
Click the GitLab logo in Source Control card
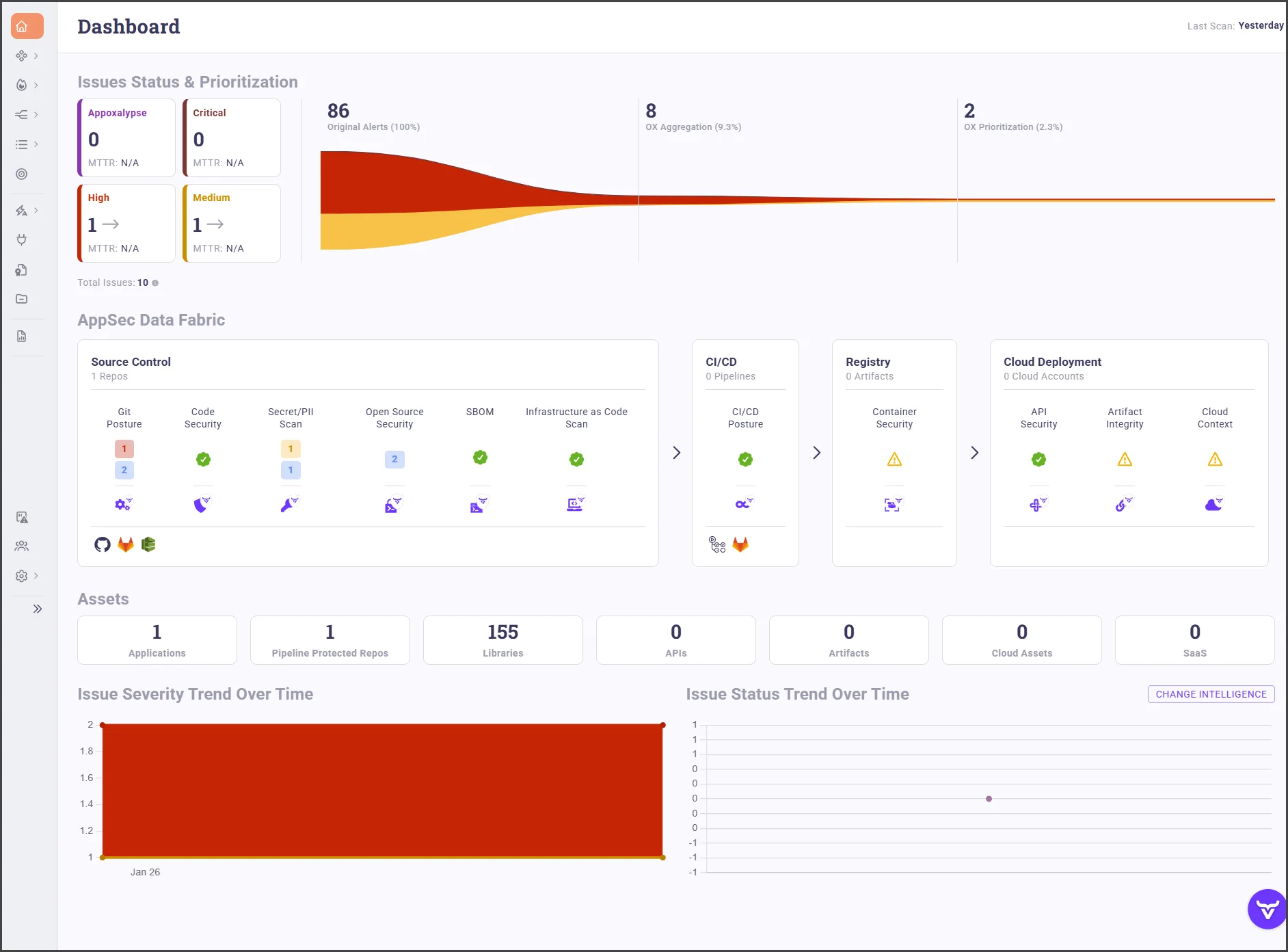click(x=126, y=544)
